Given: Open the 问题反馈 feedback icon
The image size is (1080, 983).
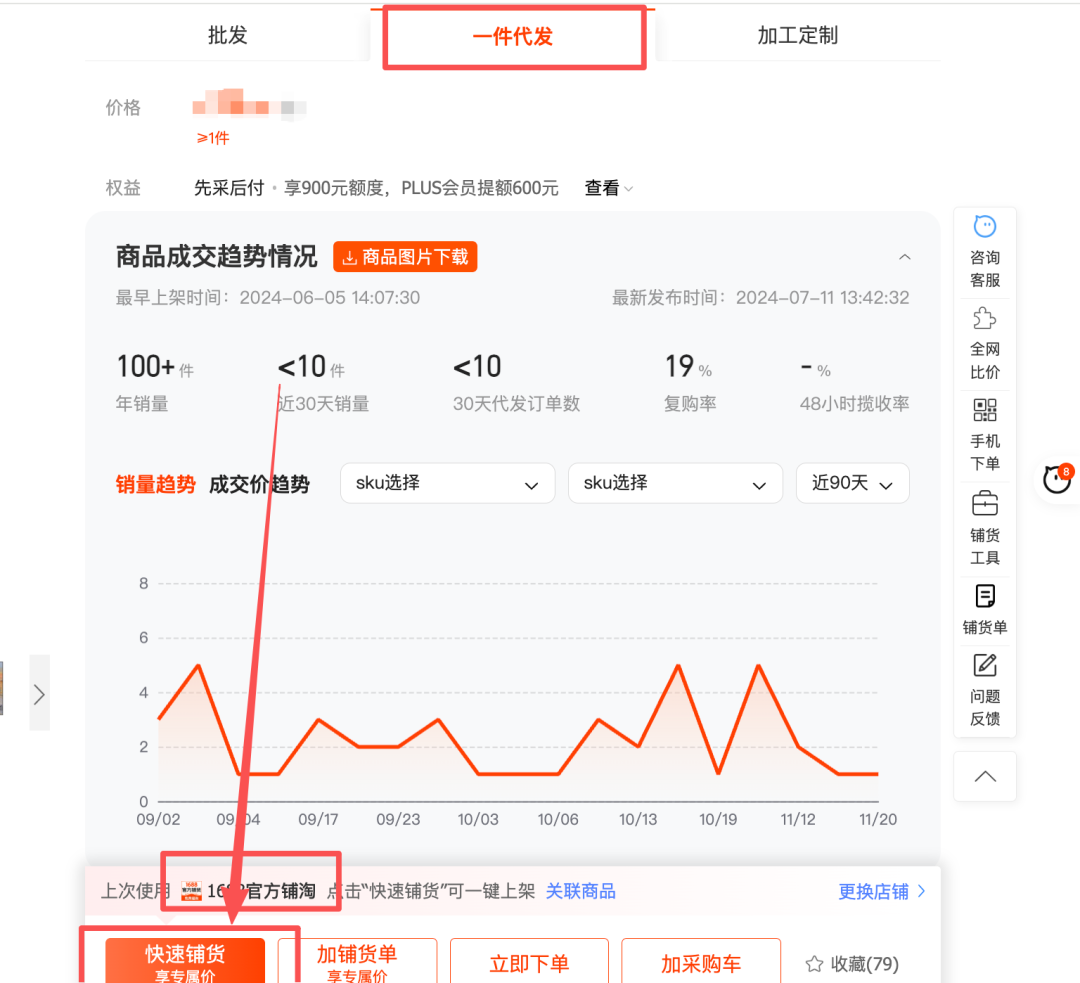Looking at the screenshot, I should point(984,690).
